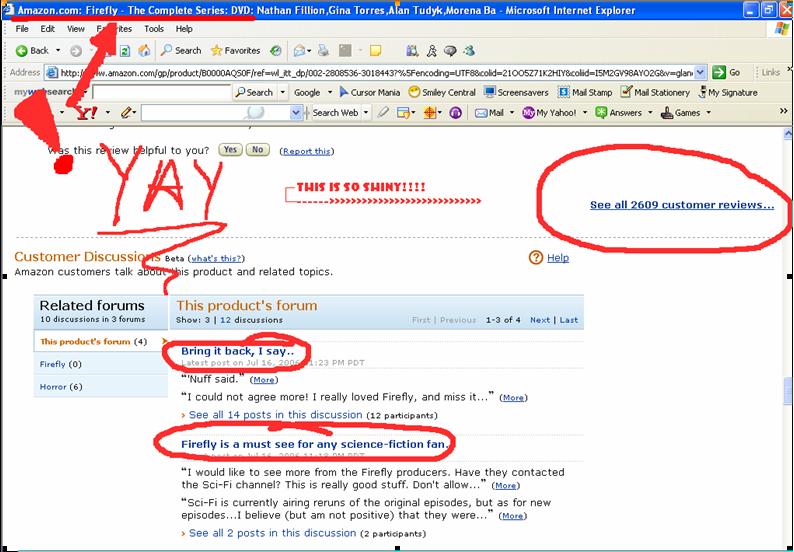Click the Research books icon
Viewport: 794px width, 552px height.
point(412,51)
